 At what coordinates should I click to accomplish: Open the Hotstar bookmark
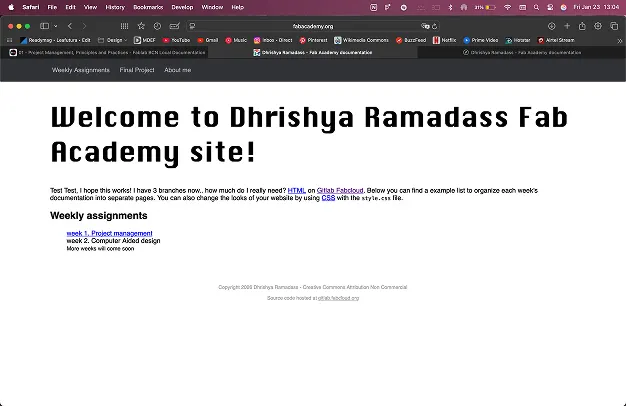point(518,40)
